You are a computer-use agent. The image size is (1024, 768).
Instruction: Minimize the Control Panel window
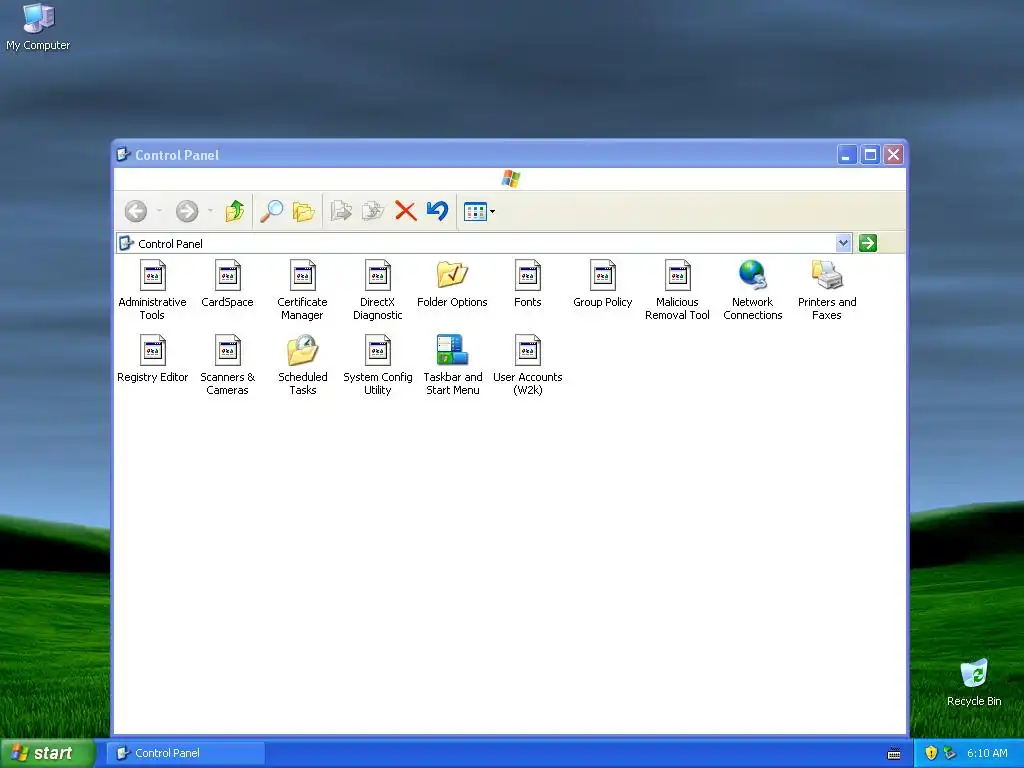(846, 155)
